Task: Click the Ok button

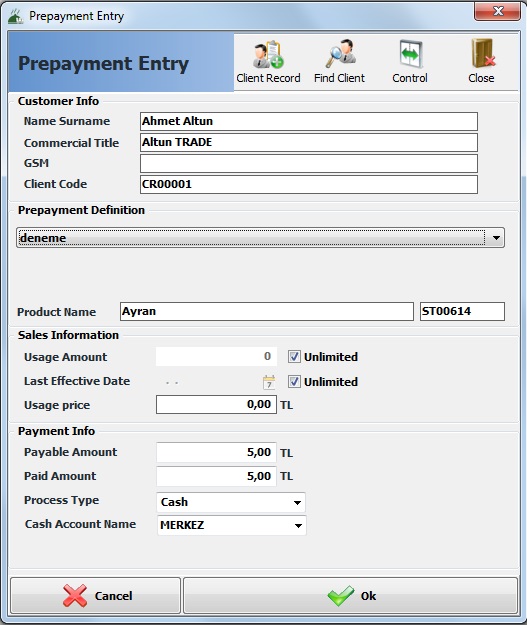Action: coord(351,596)
